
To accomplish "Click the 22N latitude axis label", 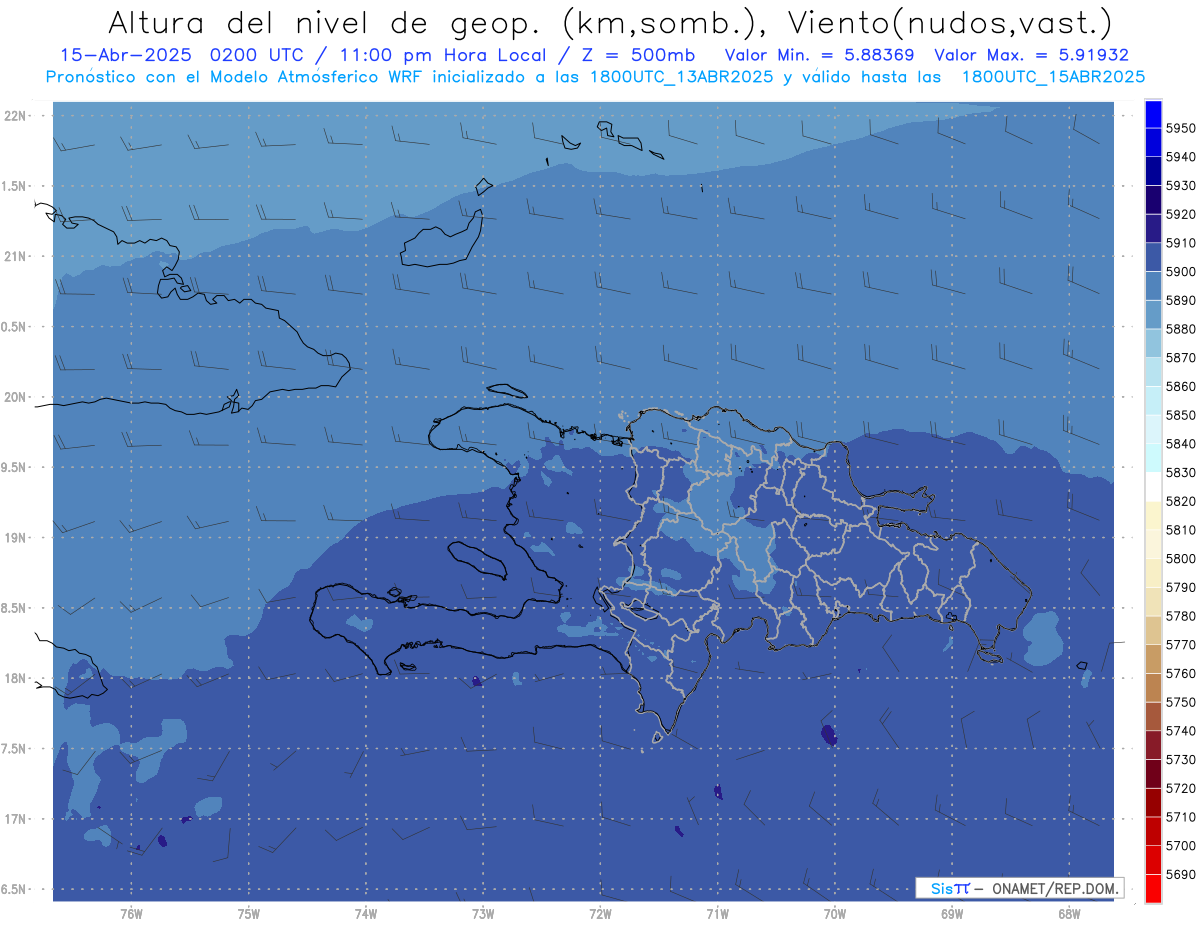I will pos(15,116).
